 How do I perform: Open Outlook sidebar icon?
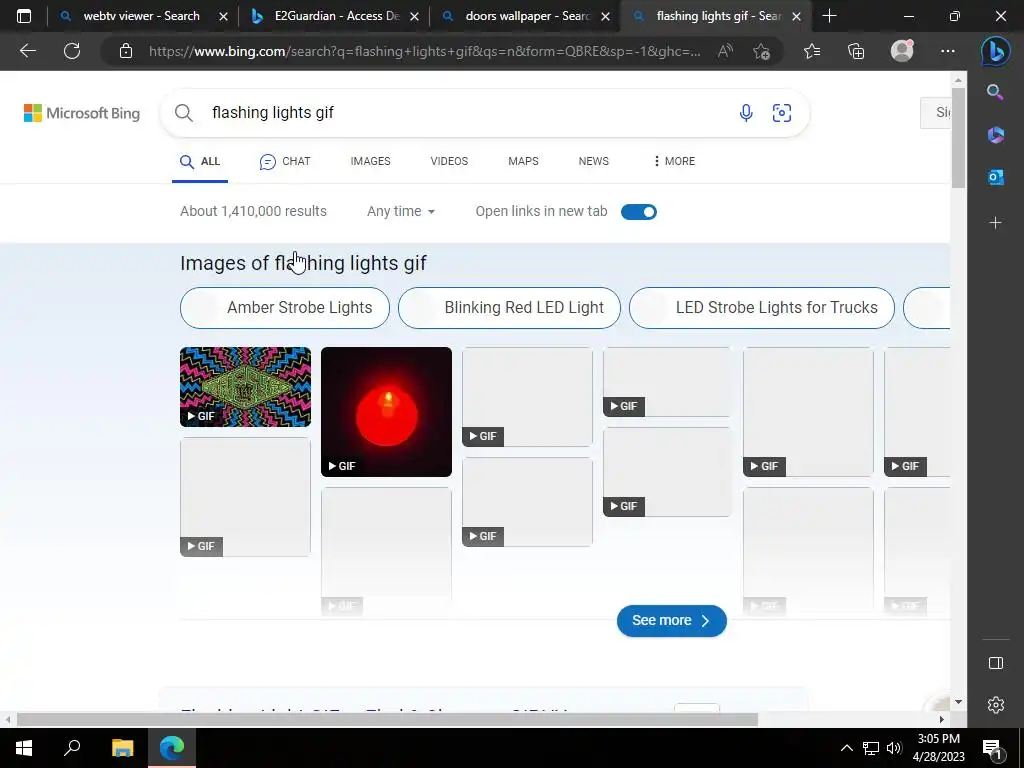tap(995, 177)
